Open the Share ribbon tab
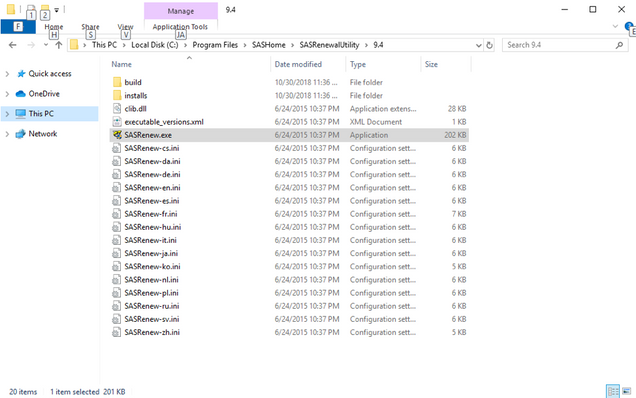 pyautogui.click(x=90, y=27)
